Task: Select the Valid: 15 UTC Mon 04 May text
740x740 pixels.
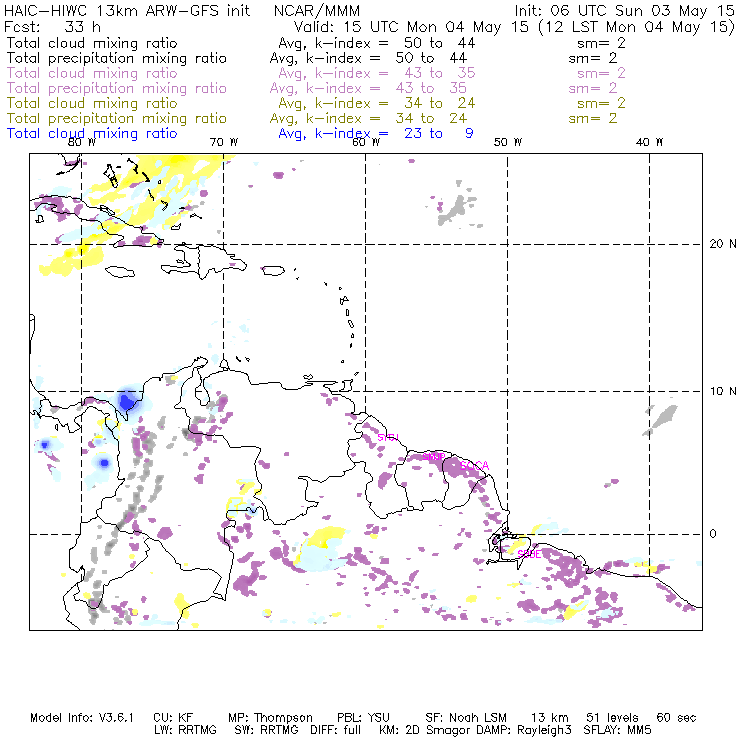Action: (x=411, y=27)
